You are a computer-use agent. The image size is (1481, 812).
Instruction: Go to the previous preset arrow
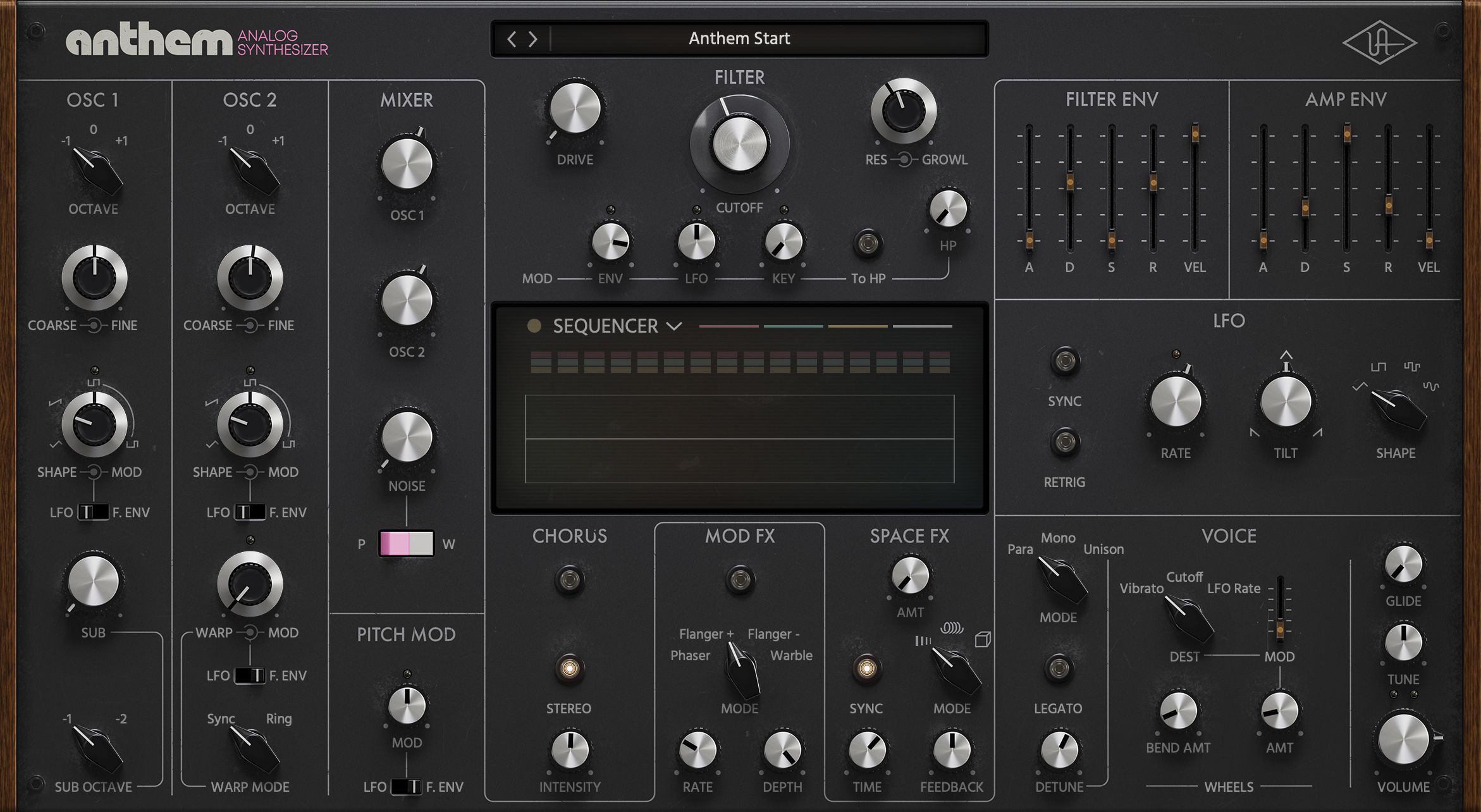click(512, 39)
